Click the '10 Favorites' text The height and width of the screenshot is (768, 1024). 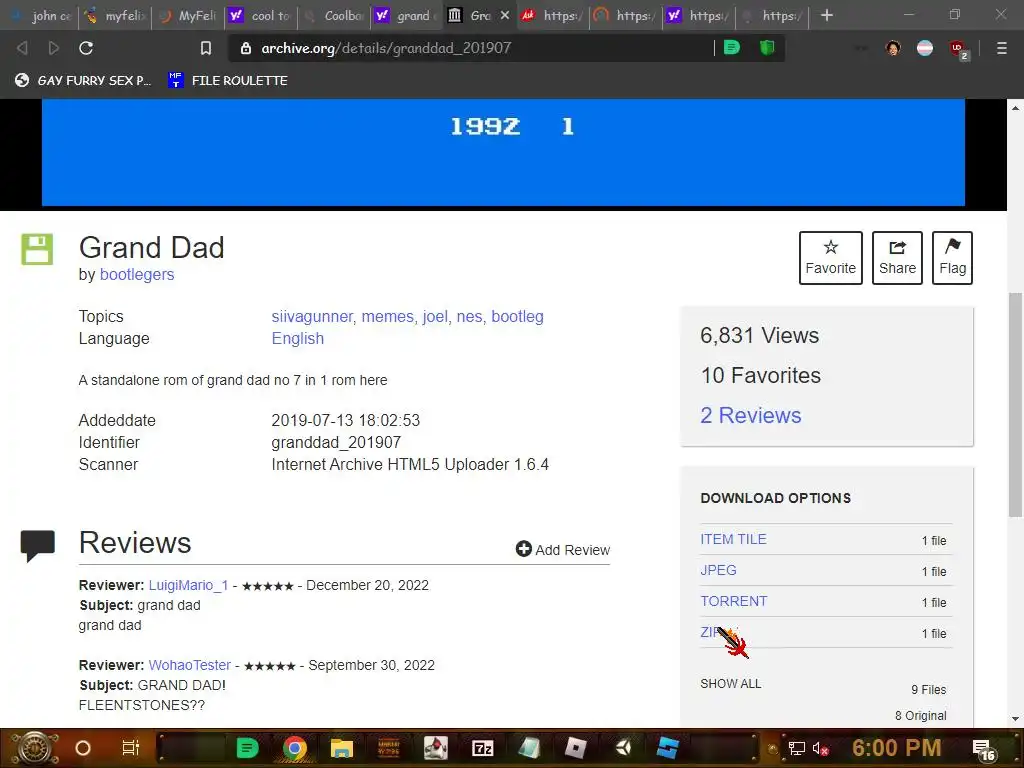[x=760, y=376]
